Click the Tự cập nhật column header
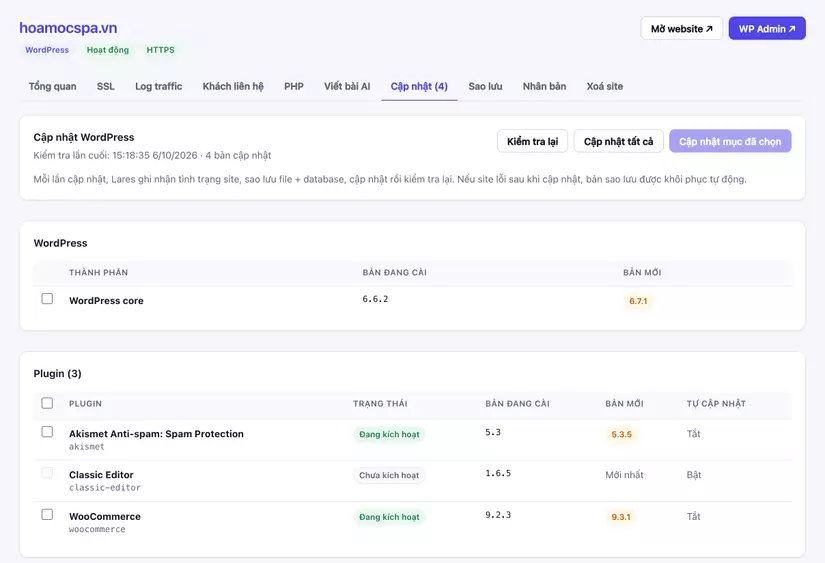Screen dimensions: 825x563 716,404
